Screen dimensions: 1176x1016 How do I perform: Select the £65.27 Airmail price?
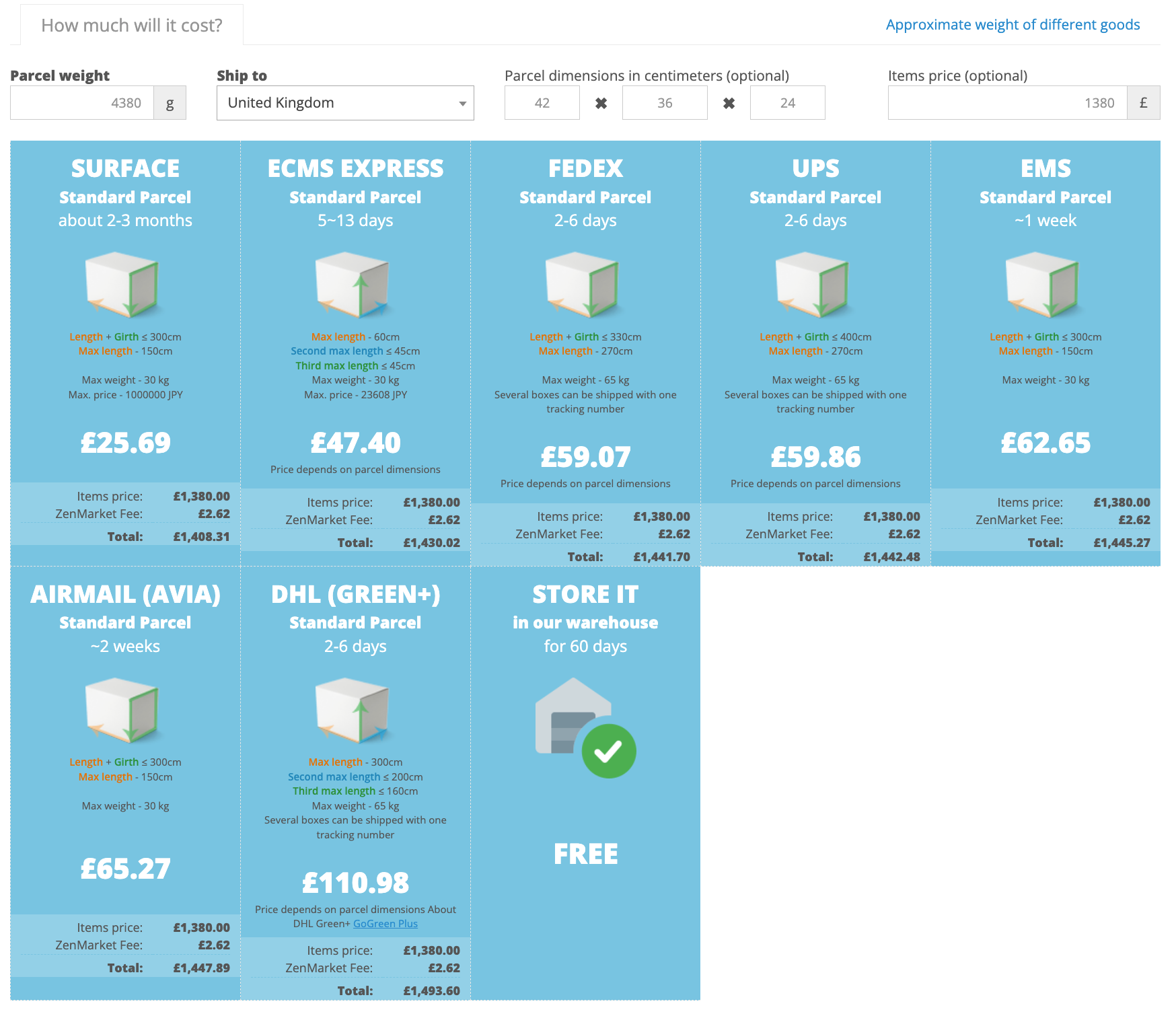click(126, 869)
